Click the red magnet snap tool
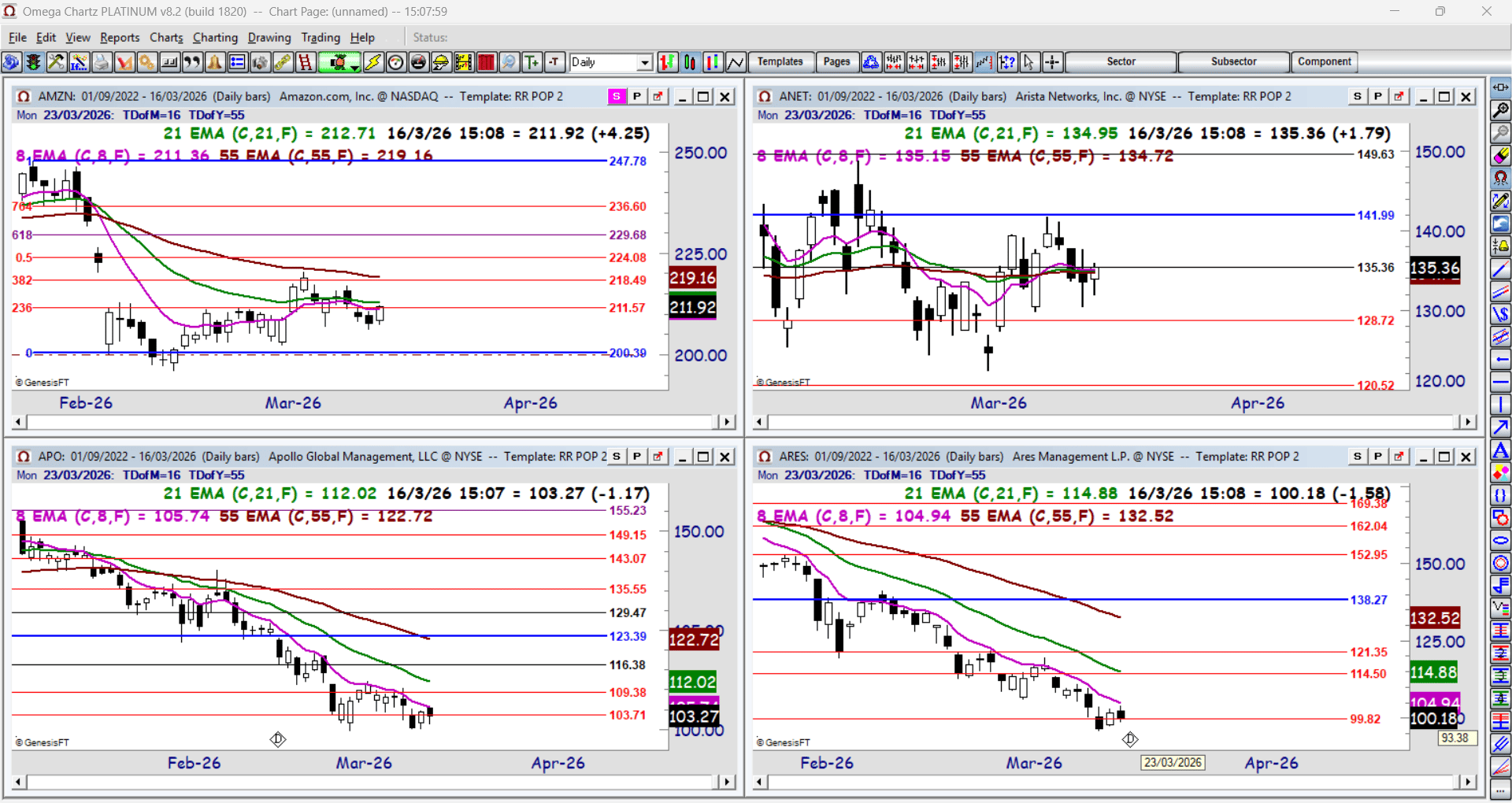This screenshot has width=1512, height=803. pos(1501,179)
